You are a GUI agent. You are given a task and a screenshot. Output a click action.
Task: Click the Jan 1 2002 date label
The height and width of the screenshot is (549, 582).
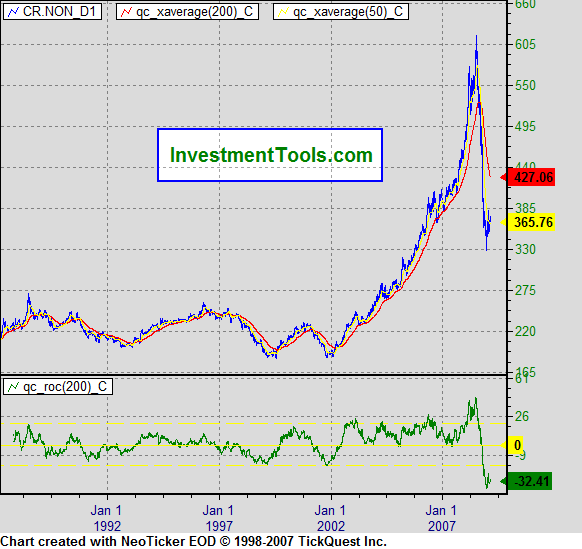click(x=331, y=518)
